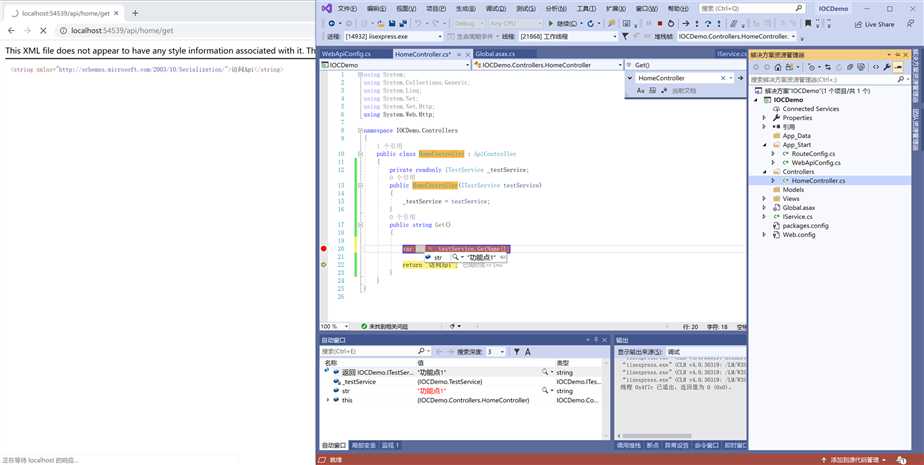Switch to the IService.cs editor tab

click(x=731, y=54)
